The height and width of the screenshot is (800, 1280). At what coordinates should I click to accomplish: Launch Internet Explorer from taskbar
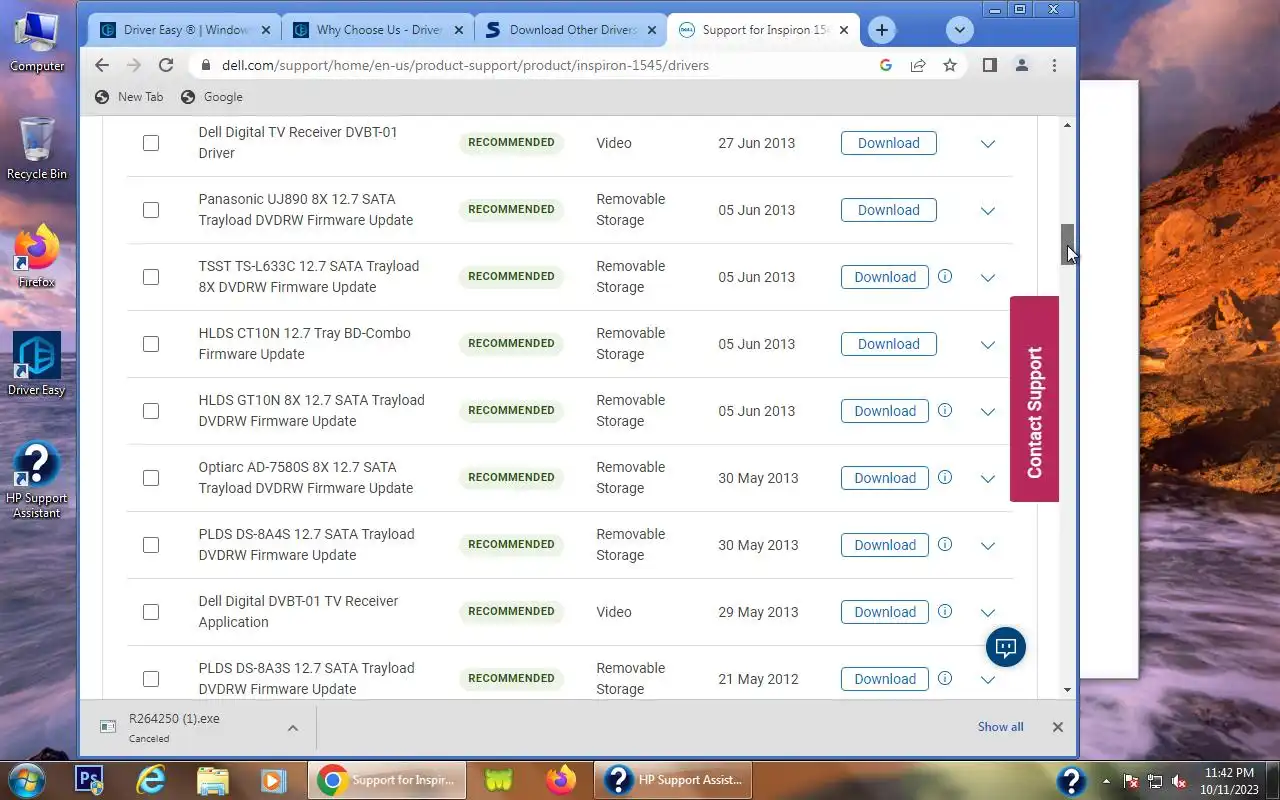[x=151, y=780]
